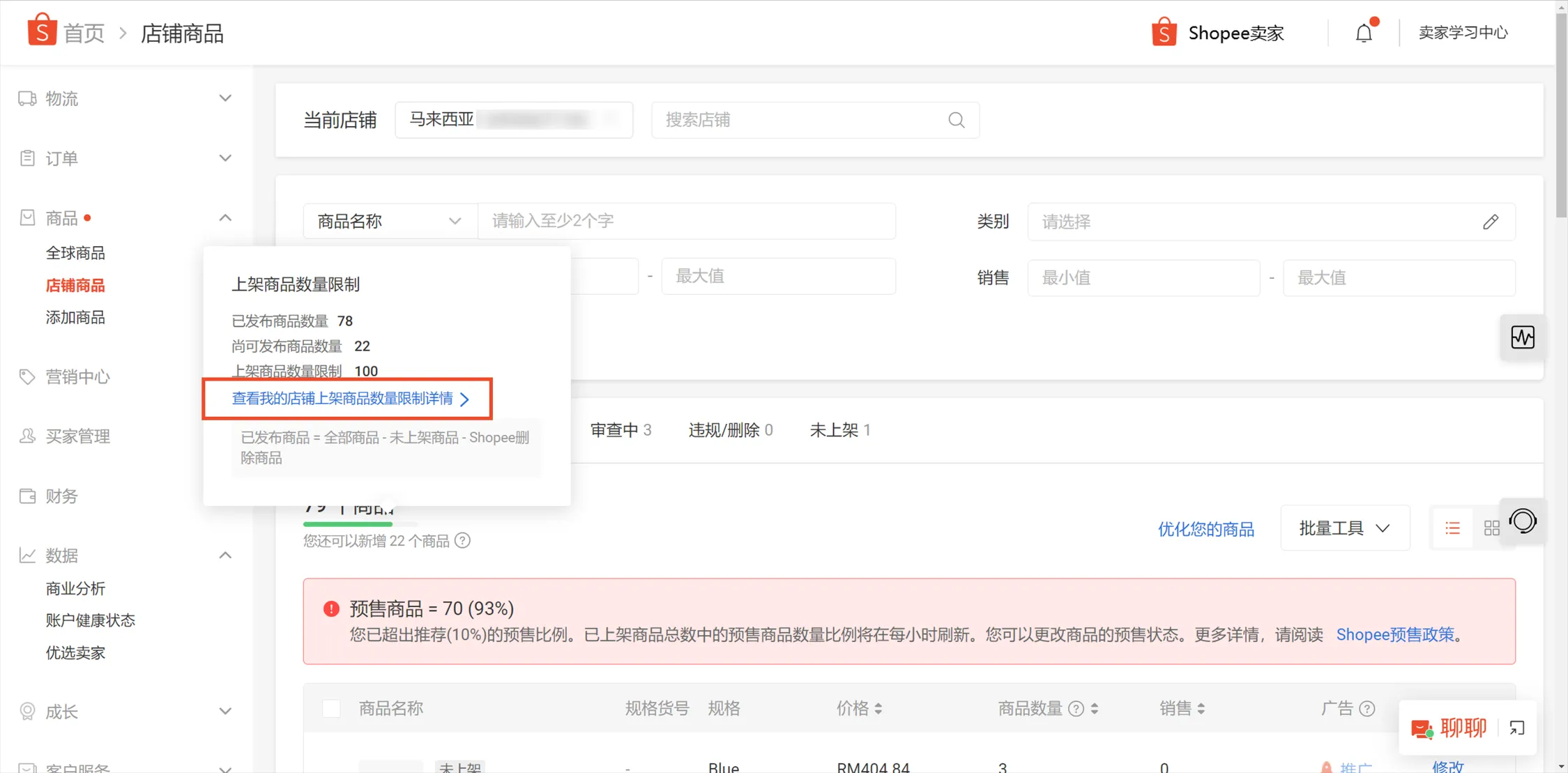The height and width of the screenshot is (773, 1568).
Task: Click the green product quota progress bar
Action: (347, 523)
